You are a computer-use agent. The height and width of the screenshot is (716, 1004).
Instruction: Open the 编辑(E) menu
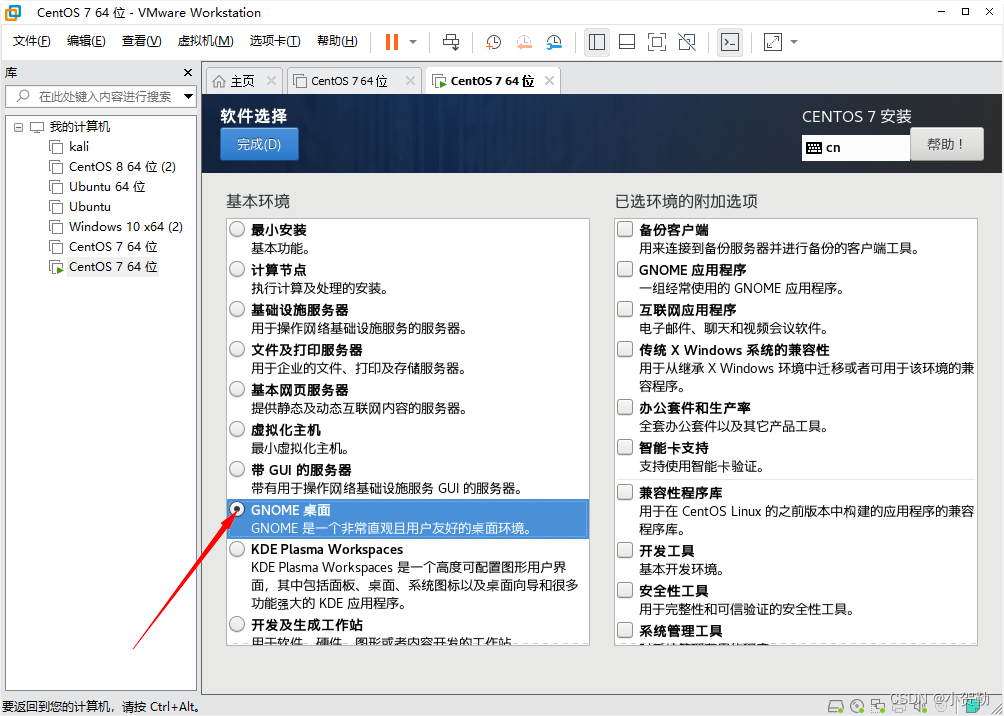point(86,41)
